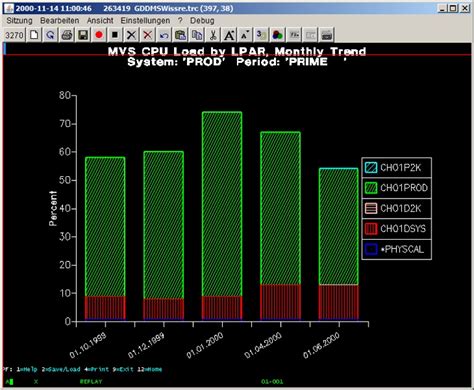Click the toolbar icon showing number 3
Viewport: 474px width, 390px height.
click(x=261, y=35)
